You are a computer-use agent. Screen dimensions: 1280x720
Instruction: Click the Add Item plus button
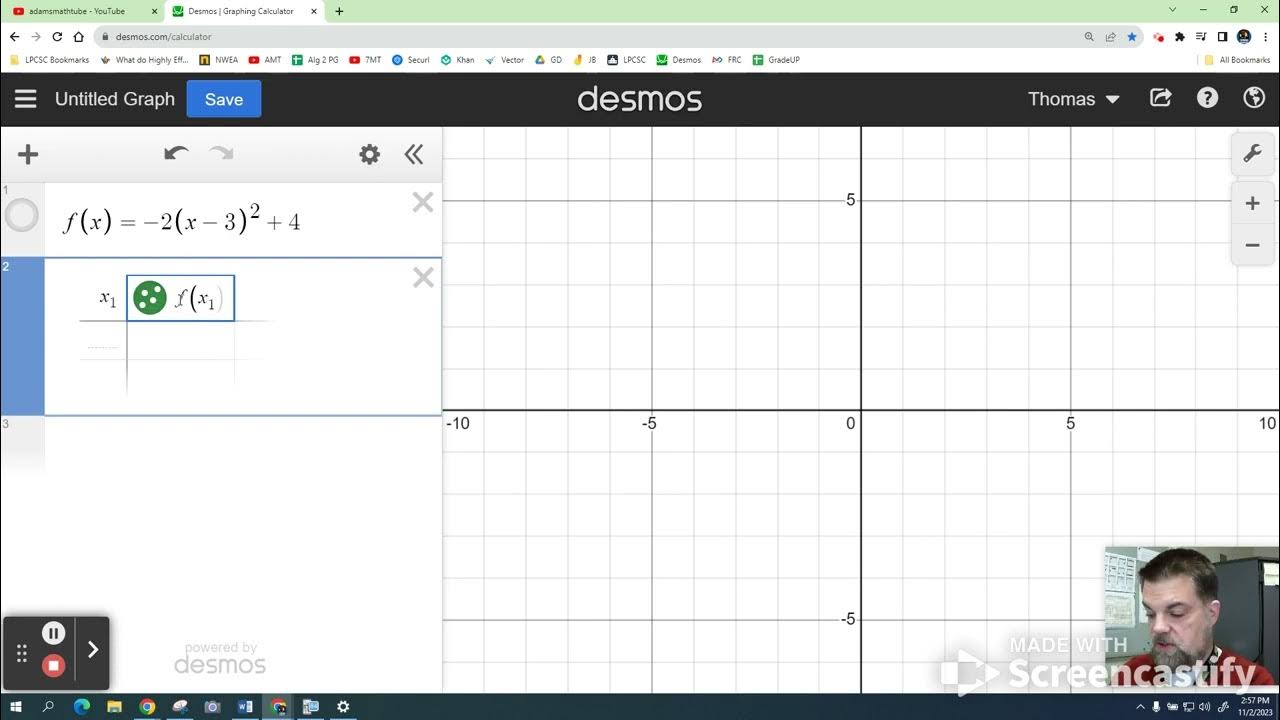28,154
